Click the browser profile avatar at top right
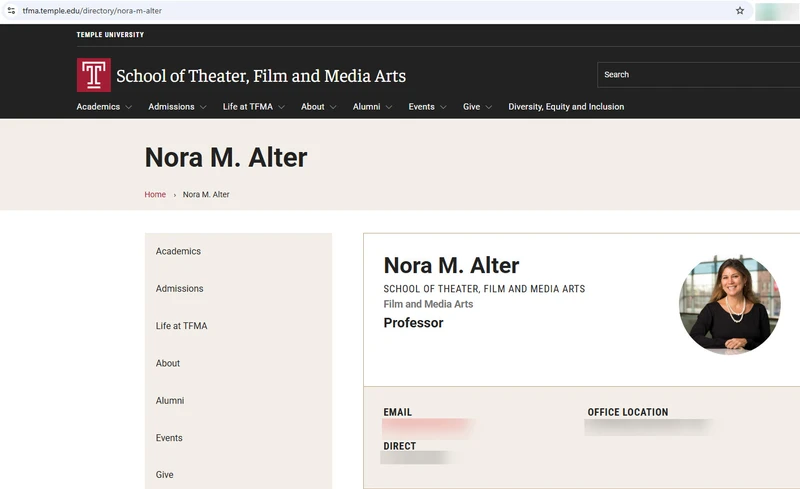 coord(776,11)
